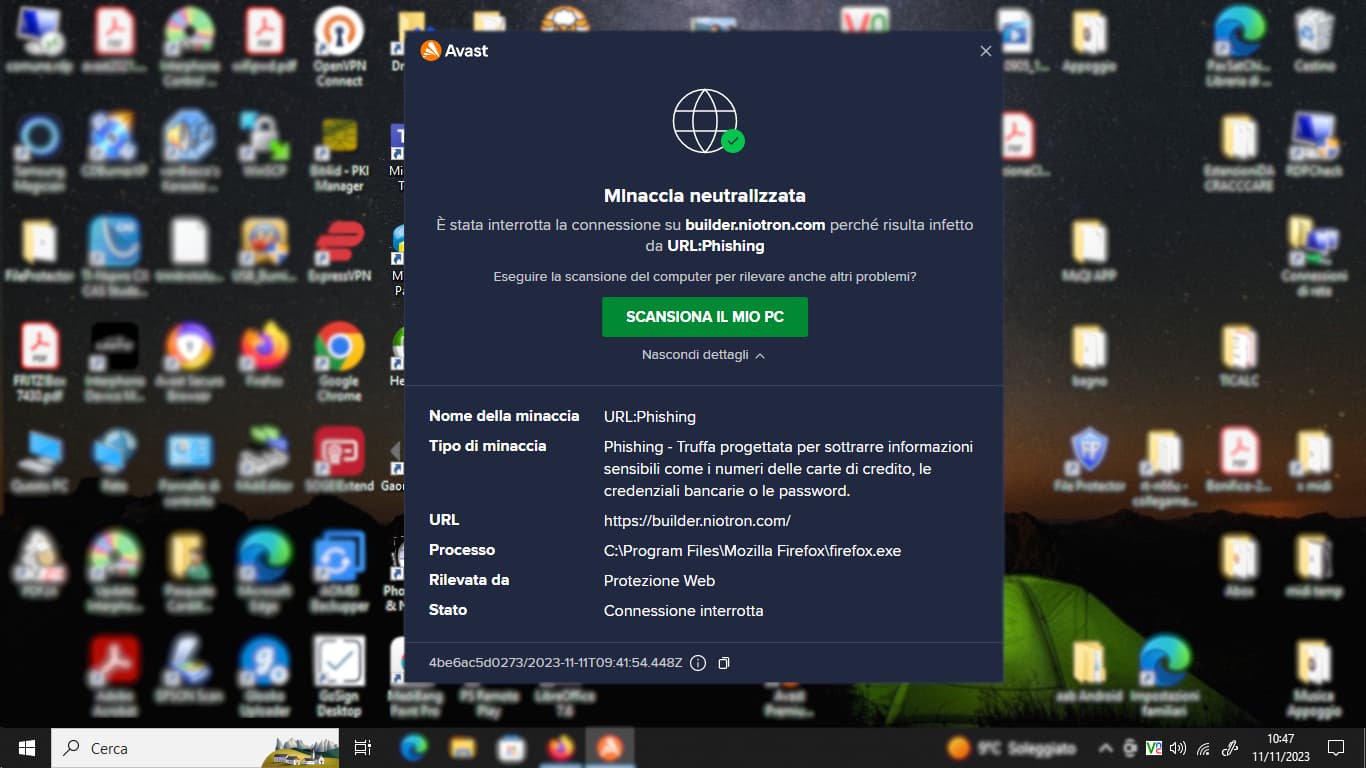Expand hidden system tray icons chevron
Screen dimensions: 1366x768
coord(1105,748)
